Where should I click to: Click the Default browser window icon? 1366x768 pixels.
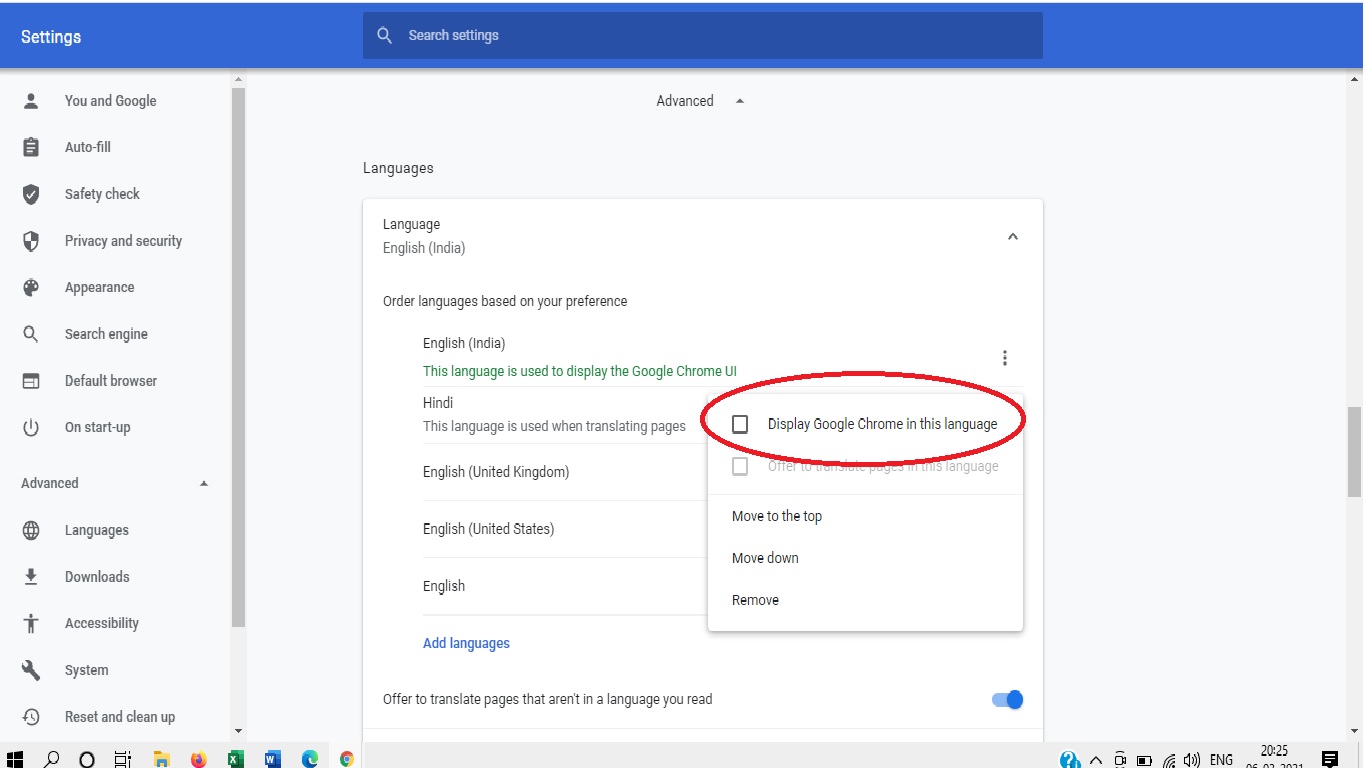(31, 381)
